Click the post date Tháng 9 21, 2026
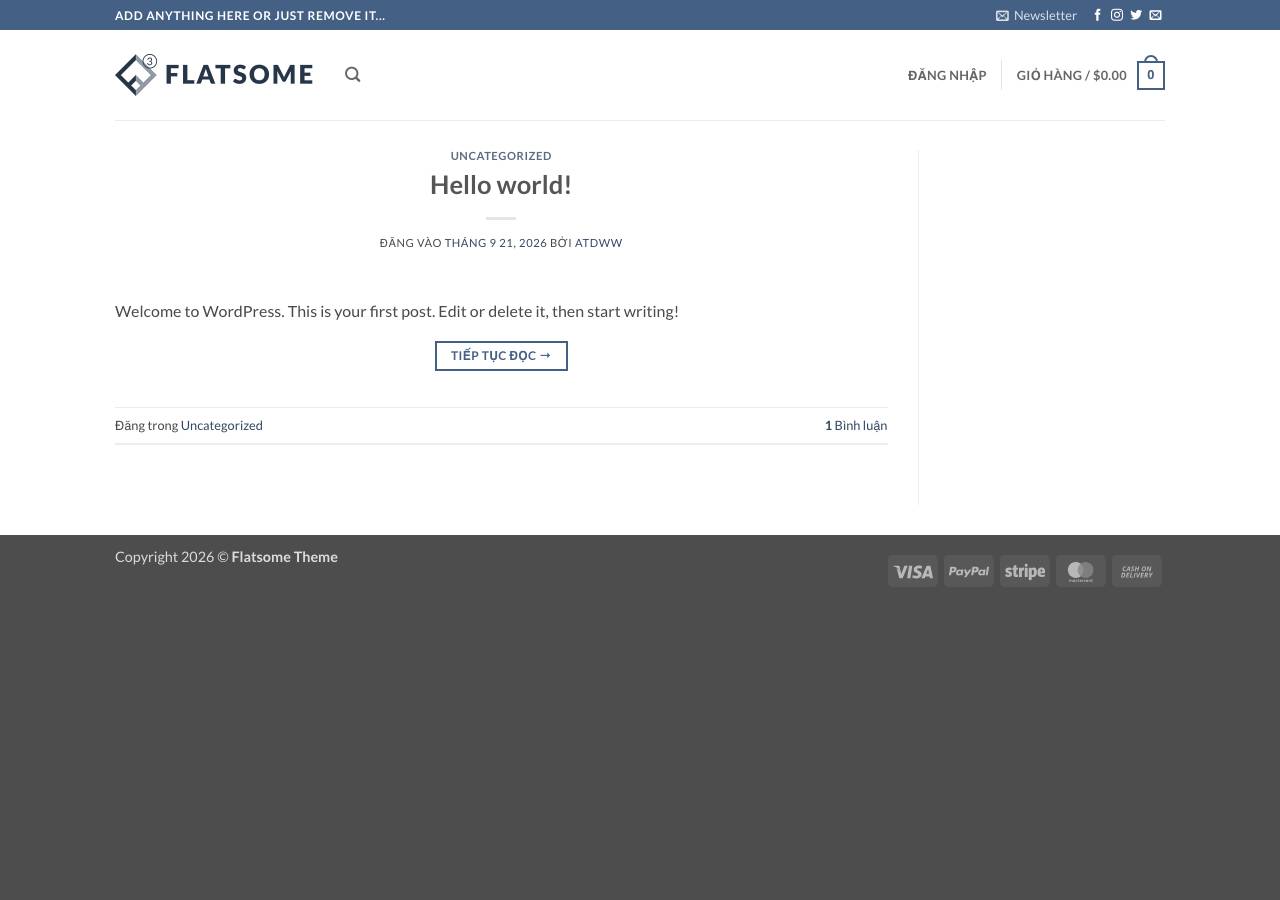The height and width of the screenshot is (900, 1280). (496, 243)
